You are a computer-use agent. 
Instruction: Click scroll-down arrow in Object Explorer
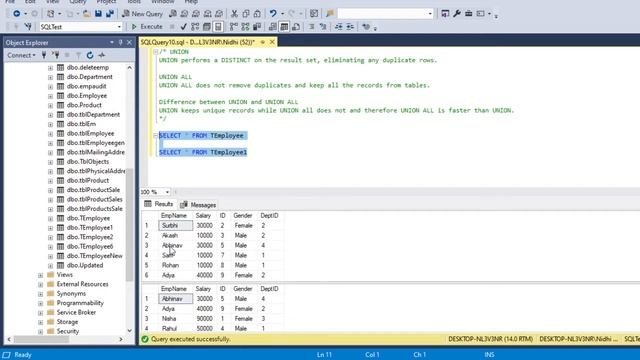(129, 331)
